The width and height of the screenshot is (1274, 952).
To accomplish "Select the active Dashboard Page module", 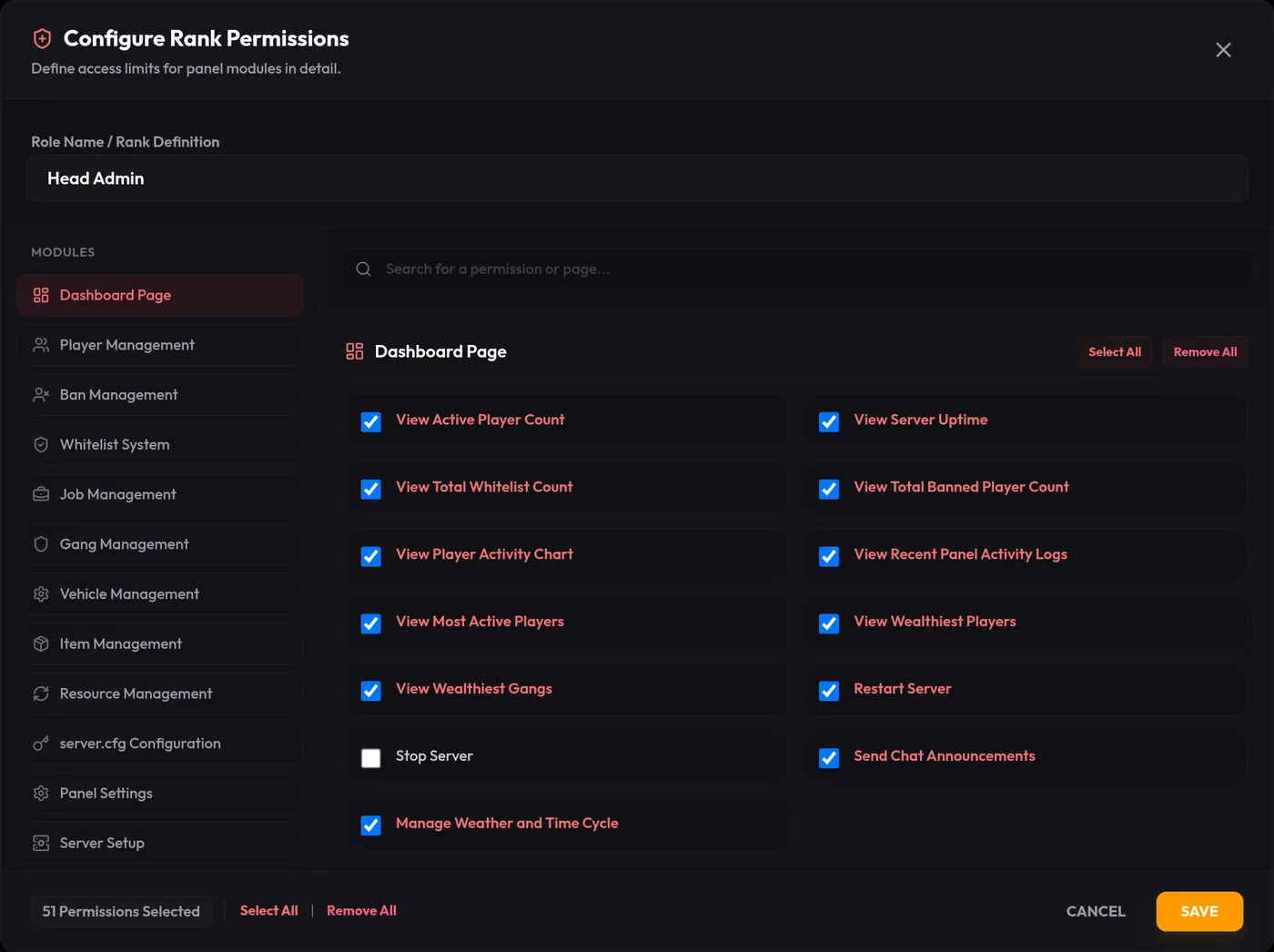I will tap(160, 295).
